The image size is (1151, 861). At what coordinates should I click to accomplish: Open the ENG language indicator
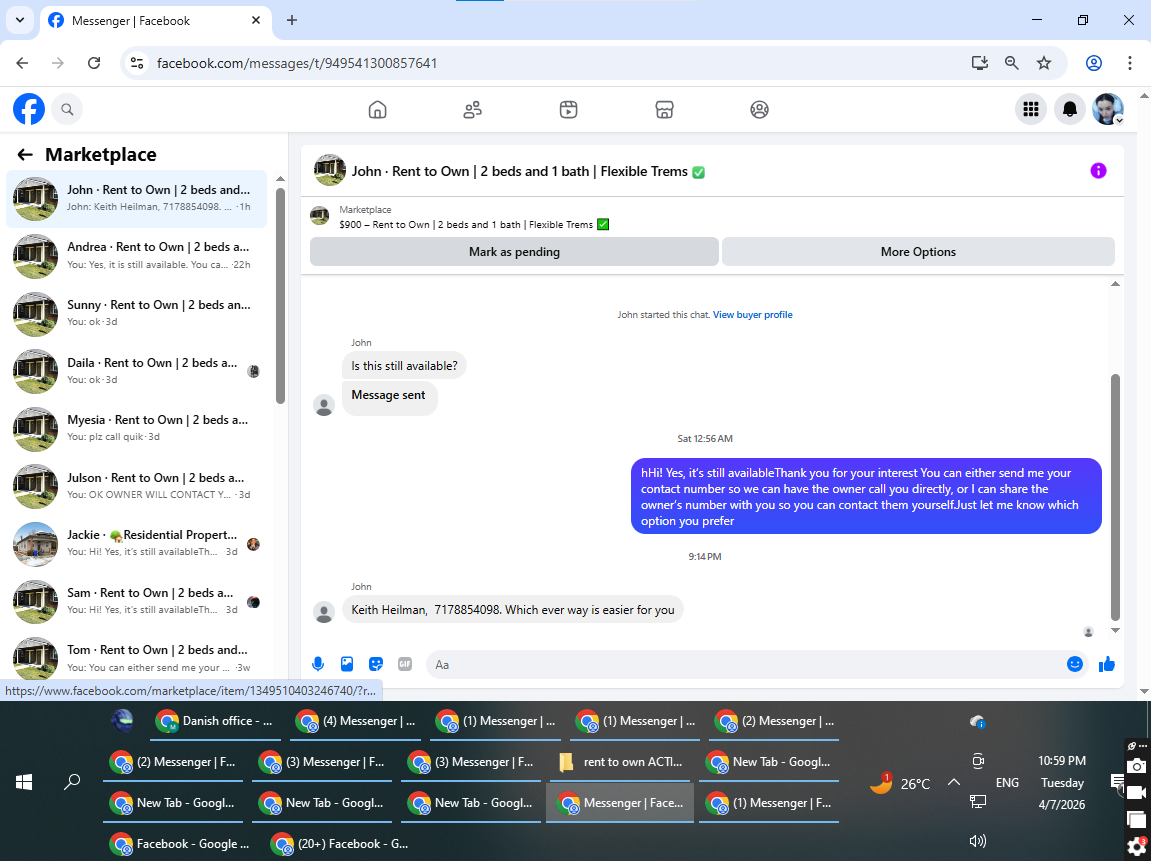pos(1007,782)
